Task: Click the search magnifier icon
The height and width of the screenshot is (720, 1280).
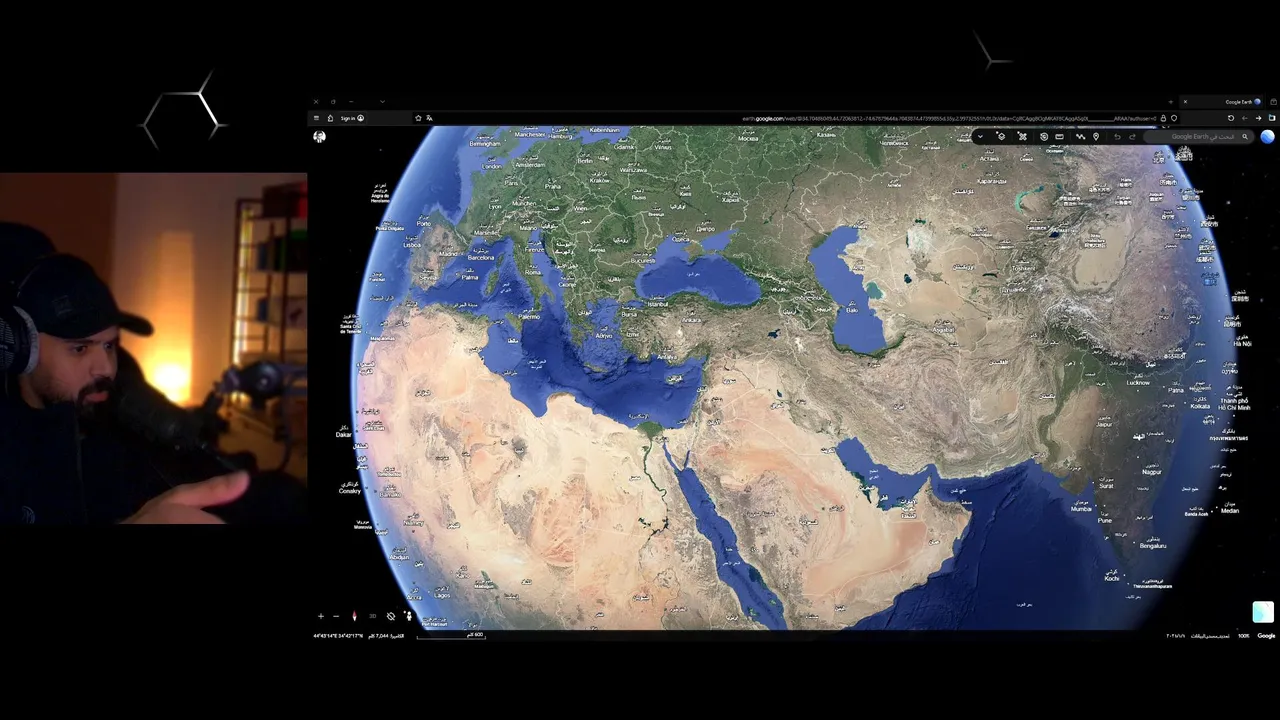Action: coord(1245,137)
